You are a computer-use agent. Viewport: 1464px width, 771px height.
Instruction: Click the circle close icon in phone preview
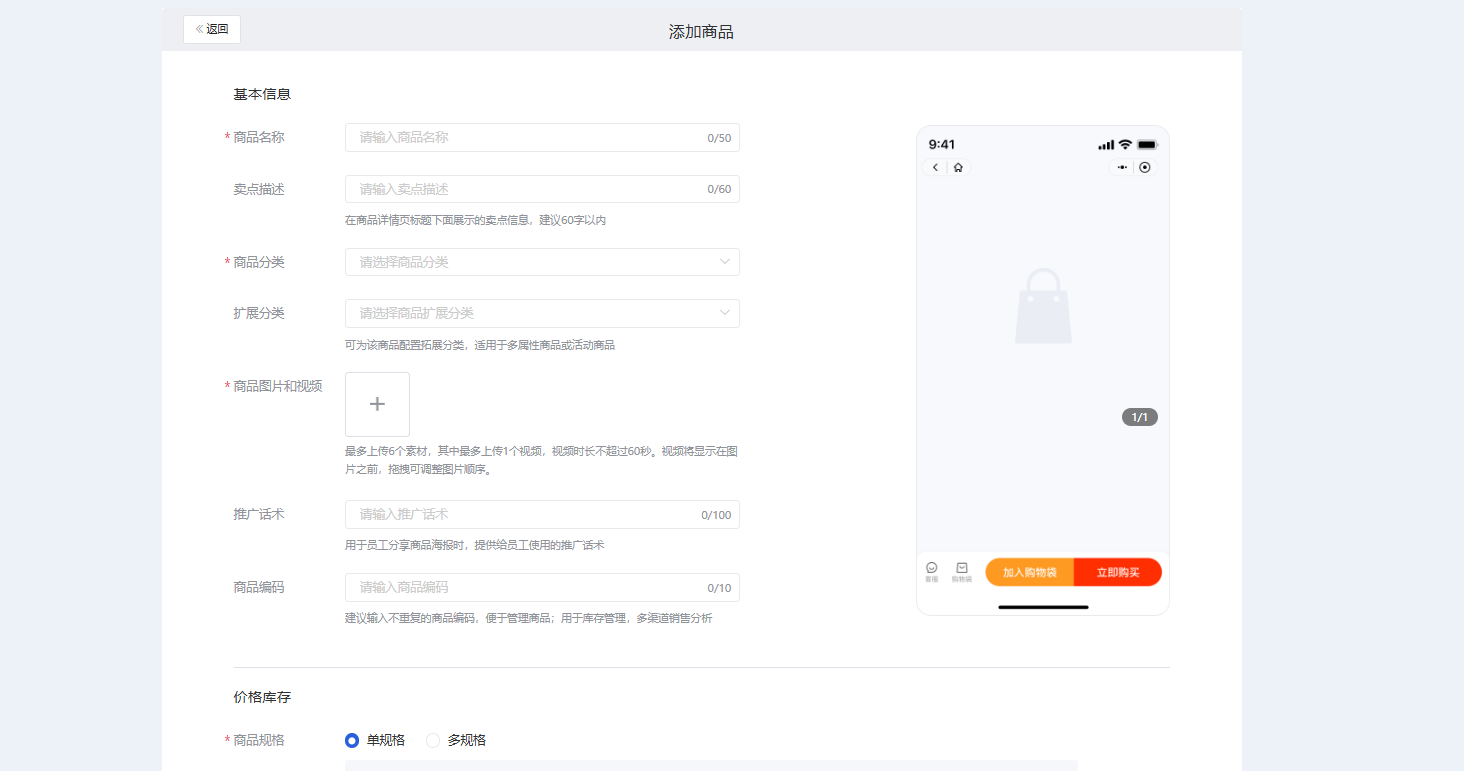pyautogui.click(x=1145, y=167)
